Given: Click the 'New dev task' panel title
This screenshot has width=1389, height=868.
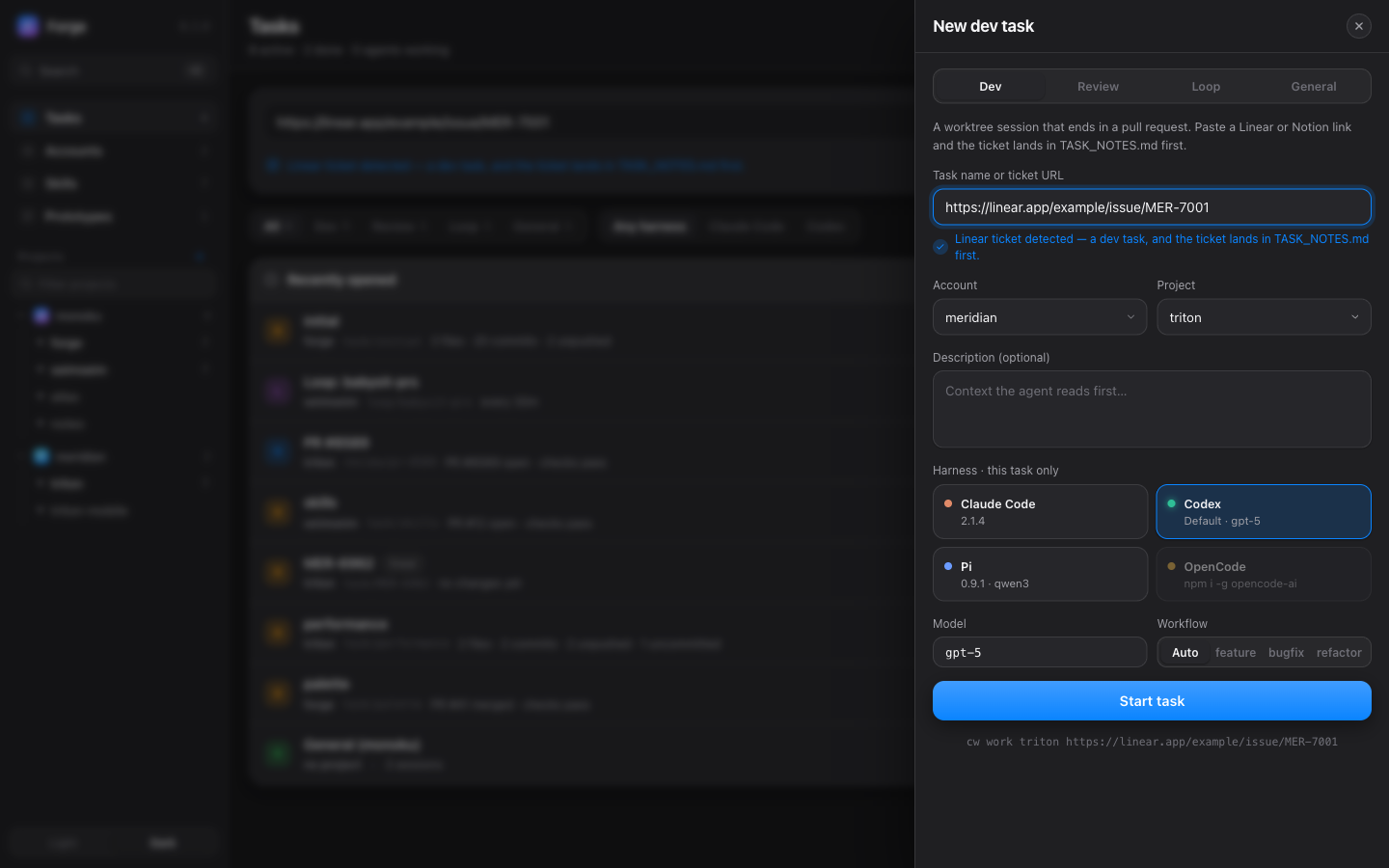Looking at the screenshot, I should 983,26.
